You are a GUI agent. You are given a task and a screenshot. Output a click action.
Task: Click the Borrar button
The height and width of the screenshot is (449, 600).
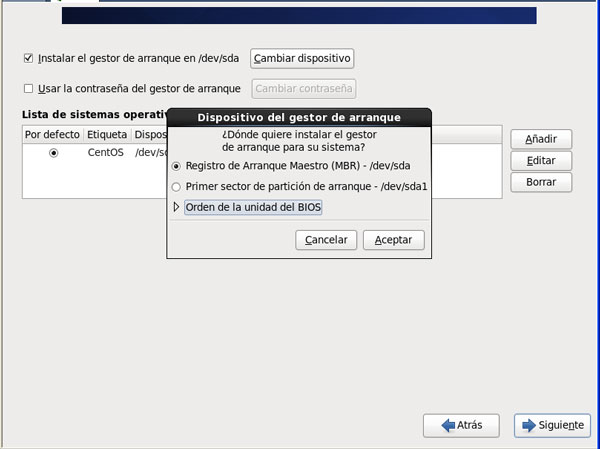pyautogui.click(x=541, y=182)
